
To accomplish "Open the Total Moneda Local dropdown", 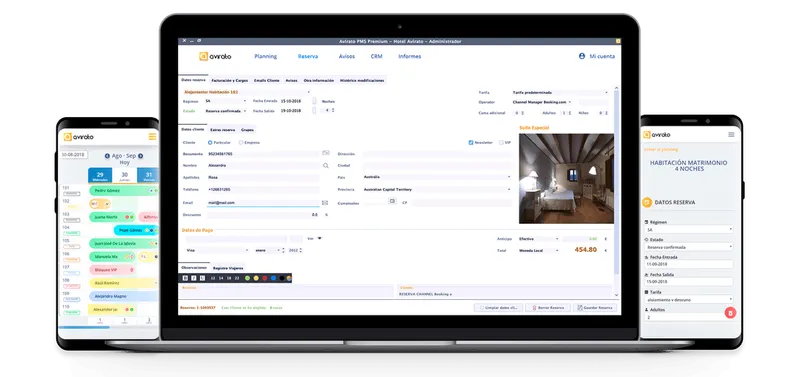I will point(538,250).
